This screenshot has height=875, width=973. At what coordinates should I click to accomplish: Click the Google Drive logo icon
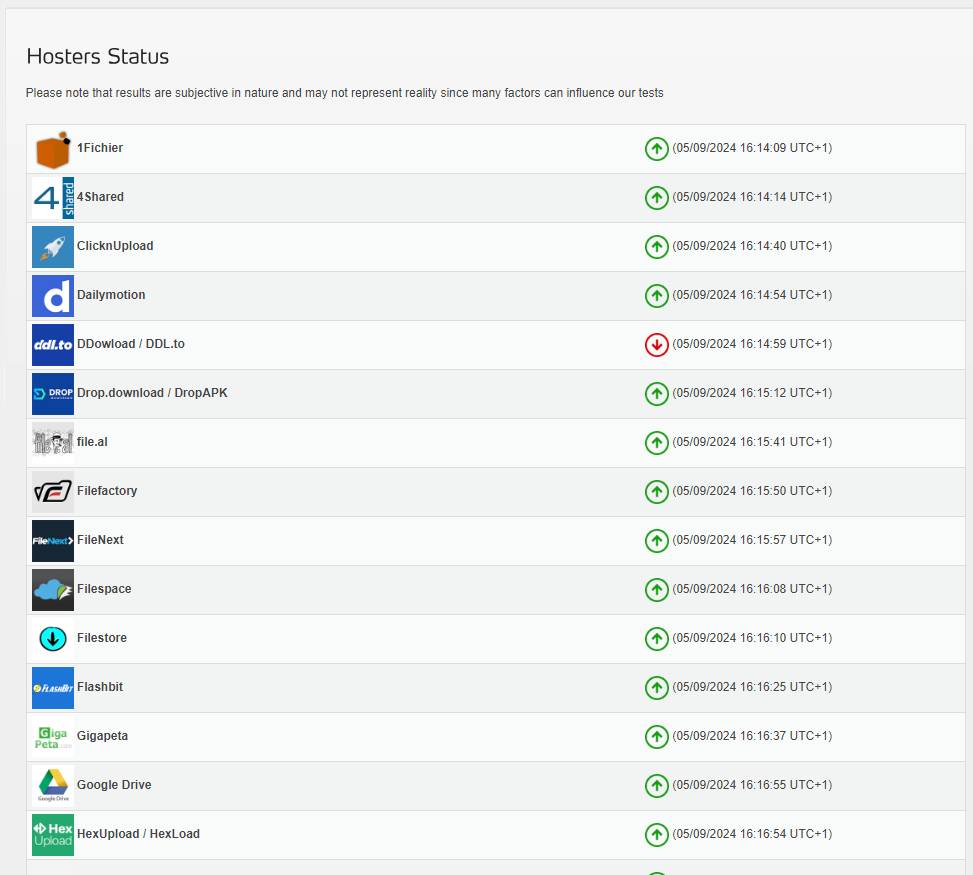click(53, 786)
